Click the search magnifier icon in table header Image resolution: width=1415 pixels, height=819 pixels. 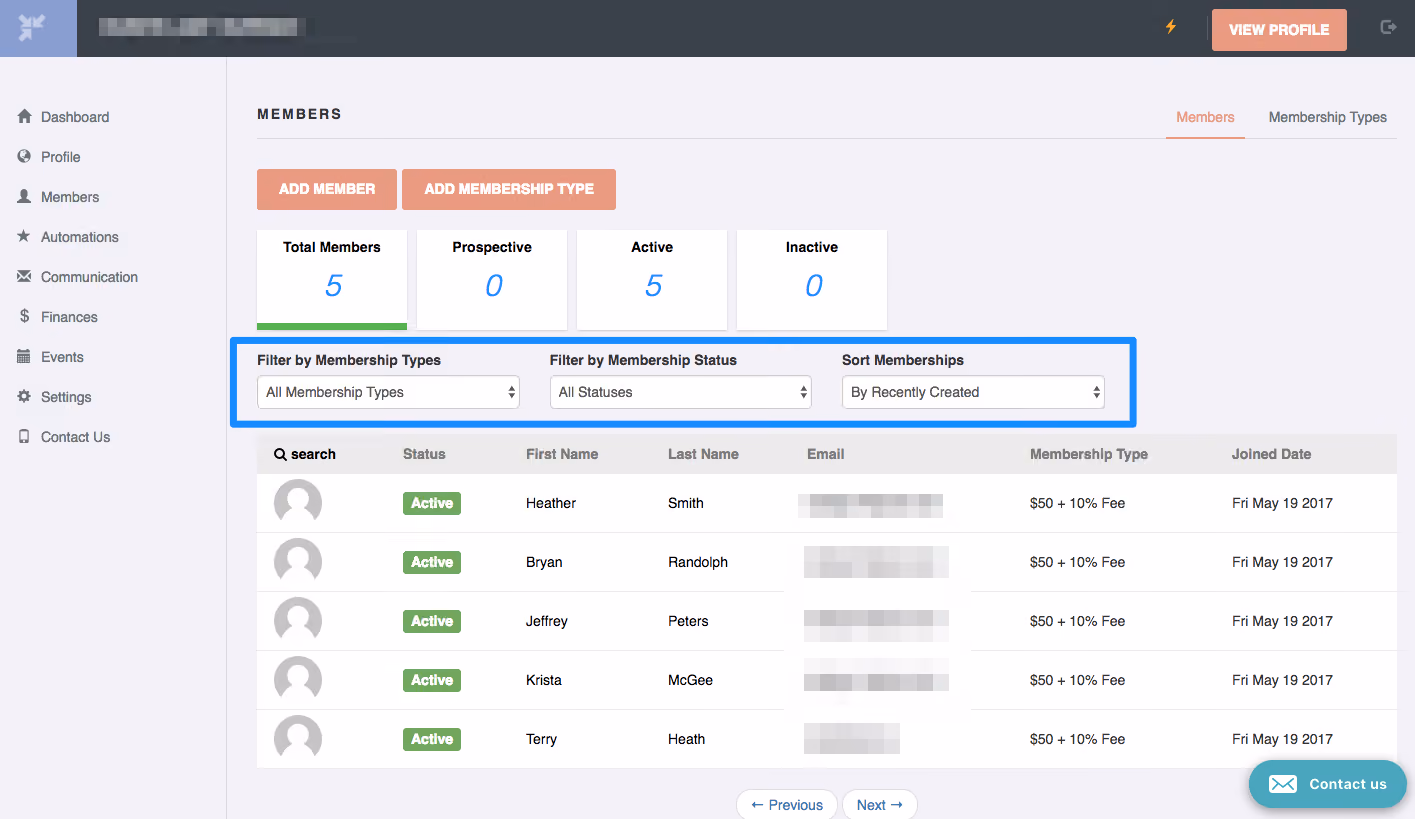[280, 454]
